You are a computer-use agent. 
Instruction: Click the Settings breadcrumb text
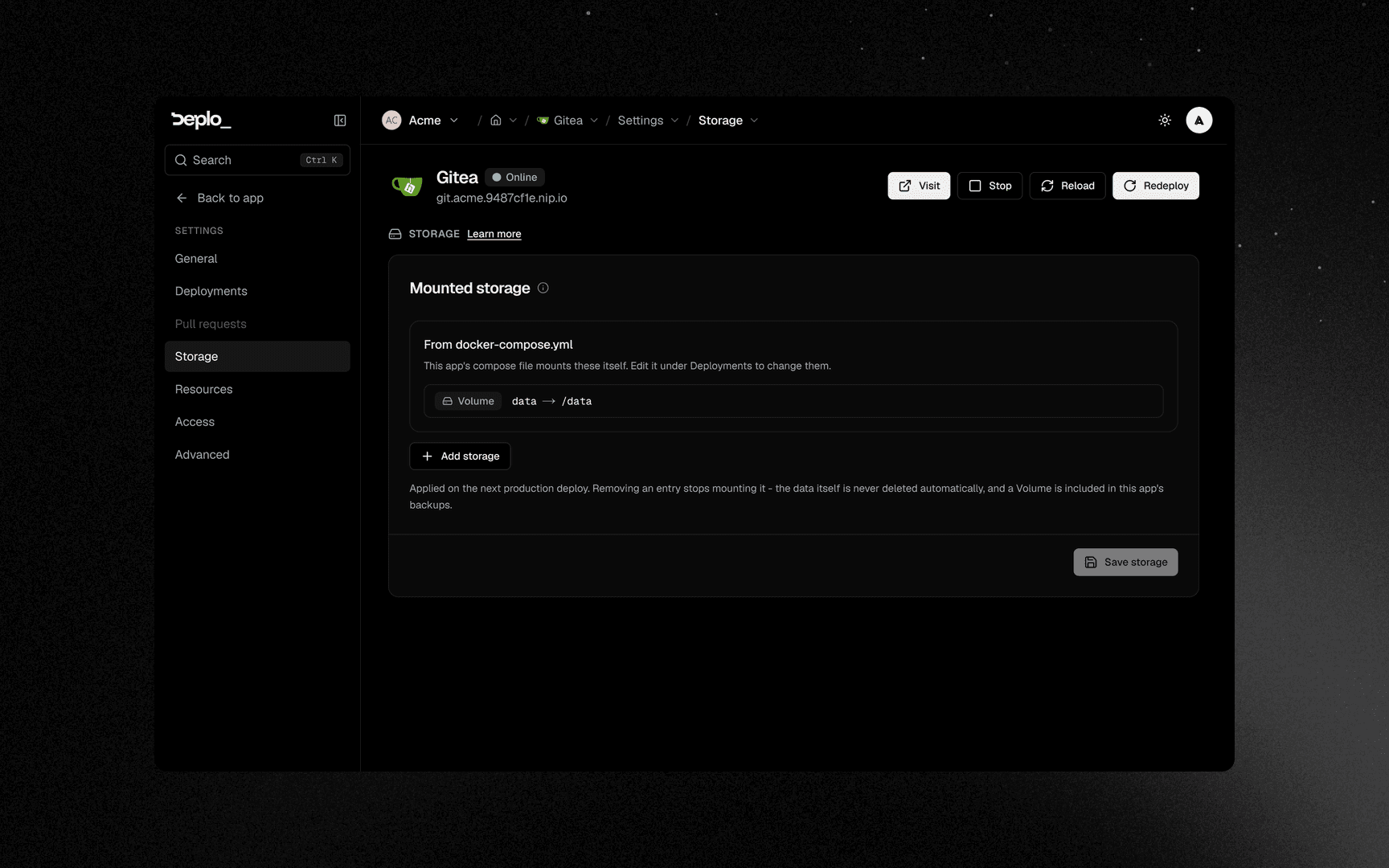coord(641,121)
